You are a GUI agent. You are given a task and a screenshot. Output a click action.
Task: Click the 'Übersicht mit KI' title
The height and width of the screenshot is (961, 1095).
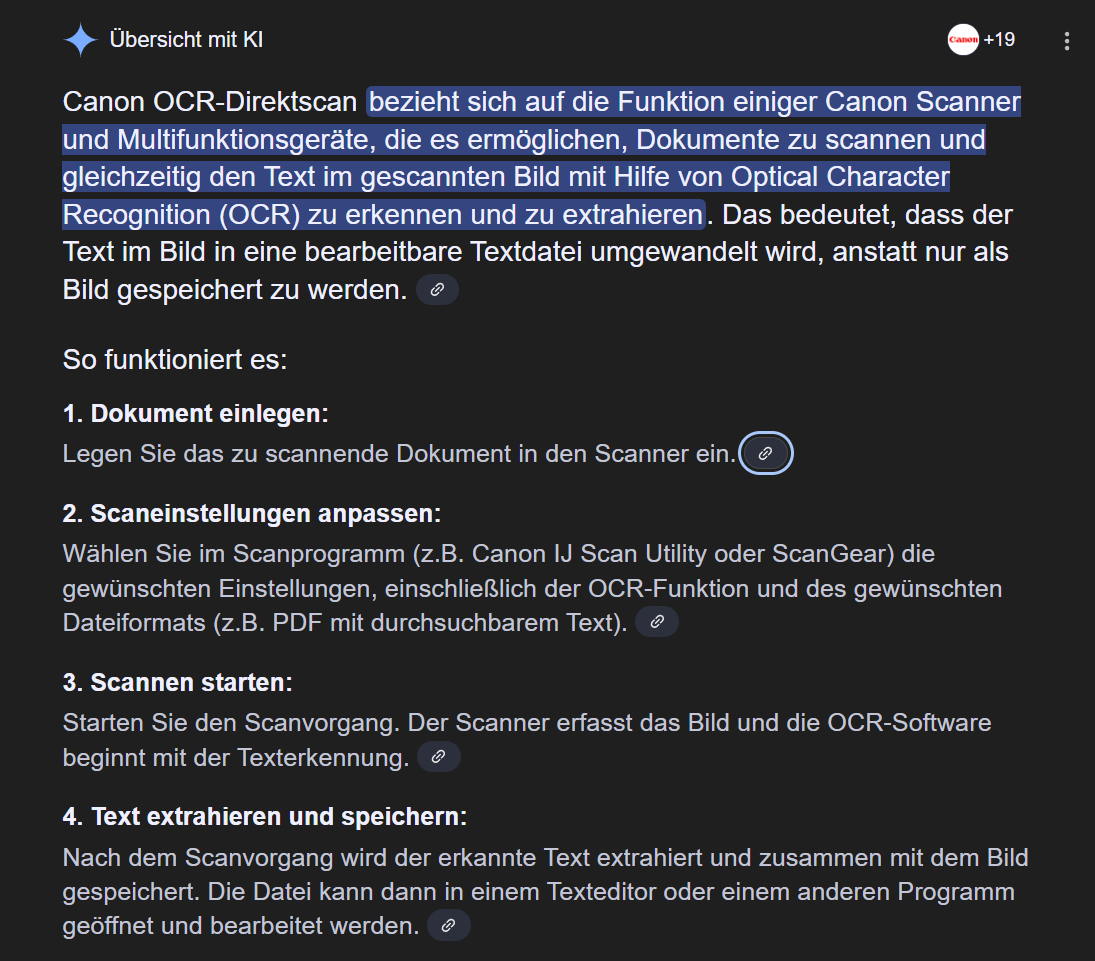point(186,40)
